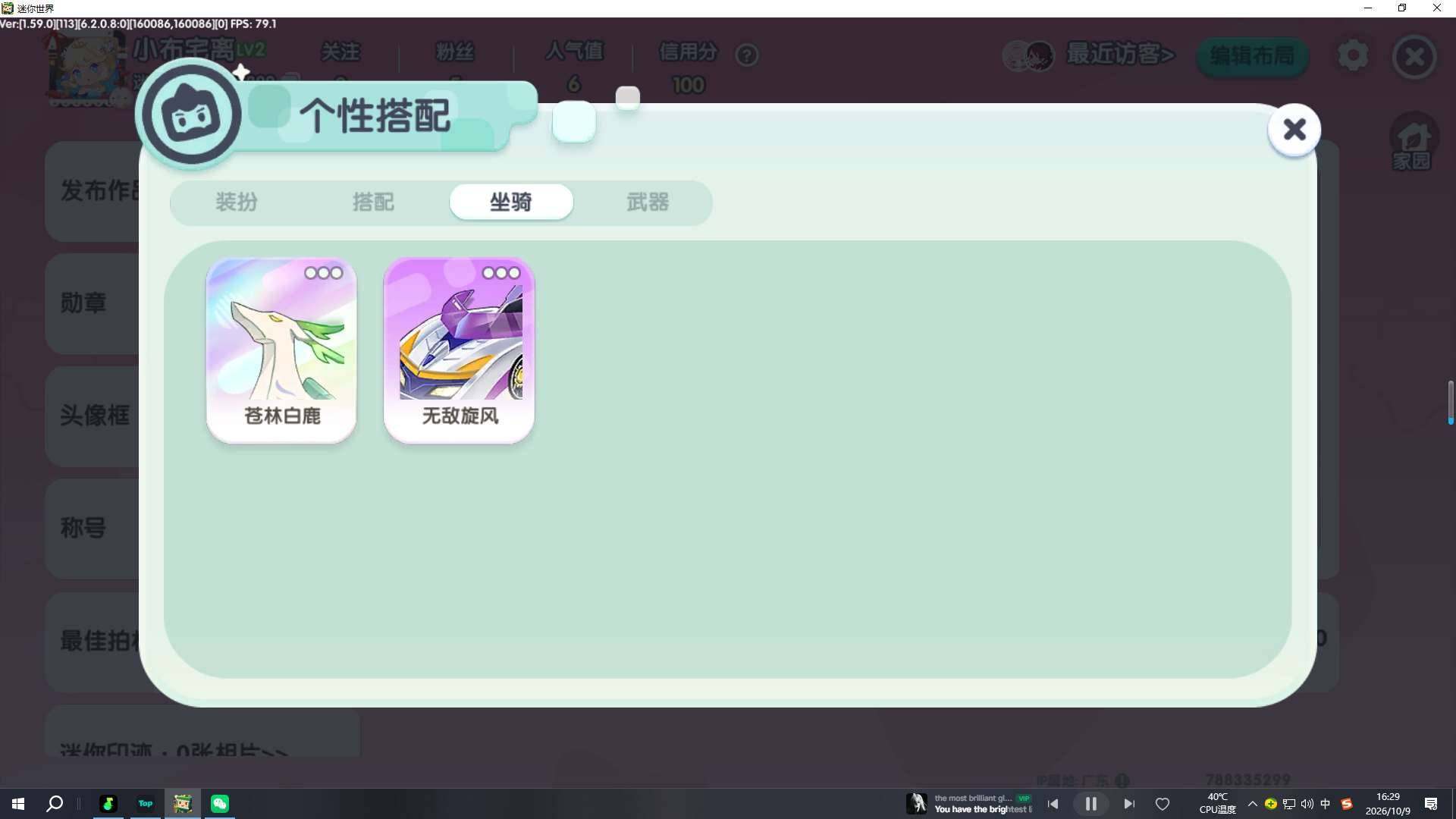Click the 个性搭配 avatar face icon
Image resolution: width=1456 pixels, height=819 pixels.
click(192, 115)
